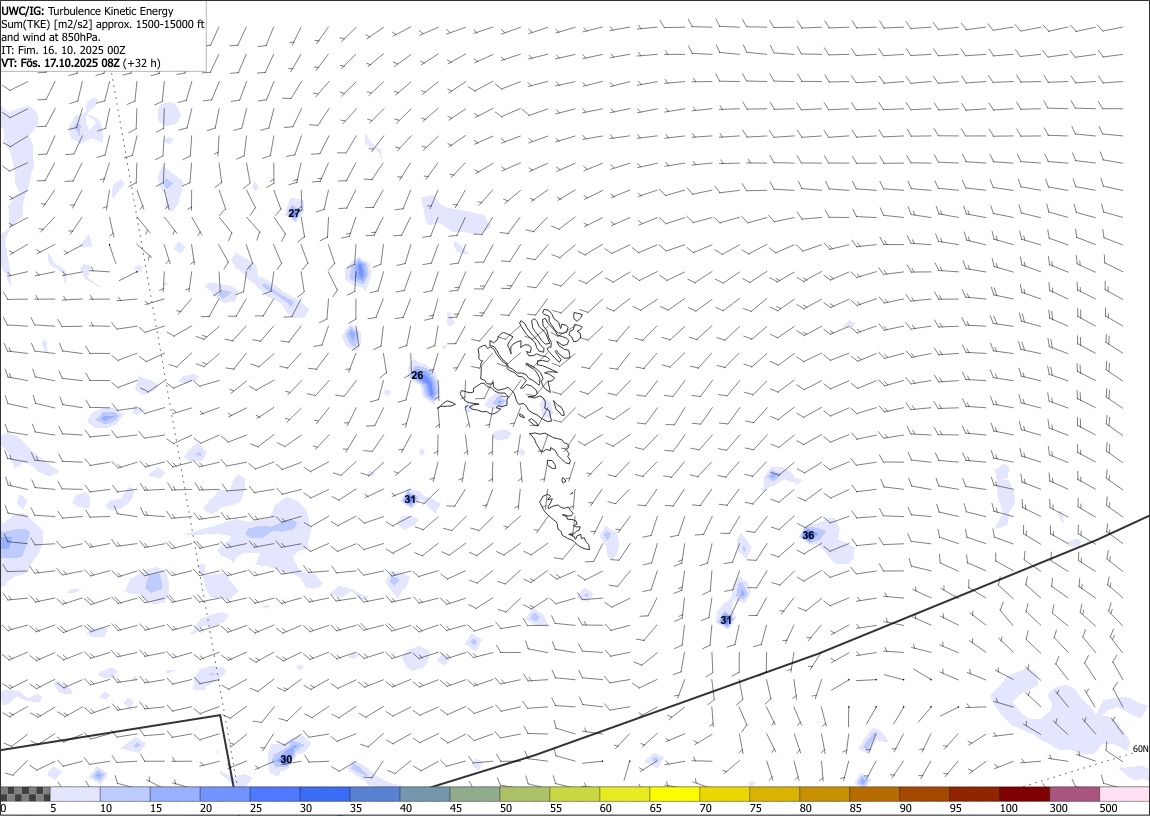Viewport: 1150px width, 816px height.
Task: Click the legend tick label 5
Action: pyautogui.click(x=53, y=808)
